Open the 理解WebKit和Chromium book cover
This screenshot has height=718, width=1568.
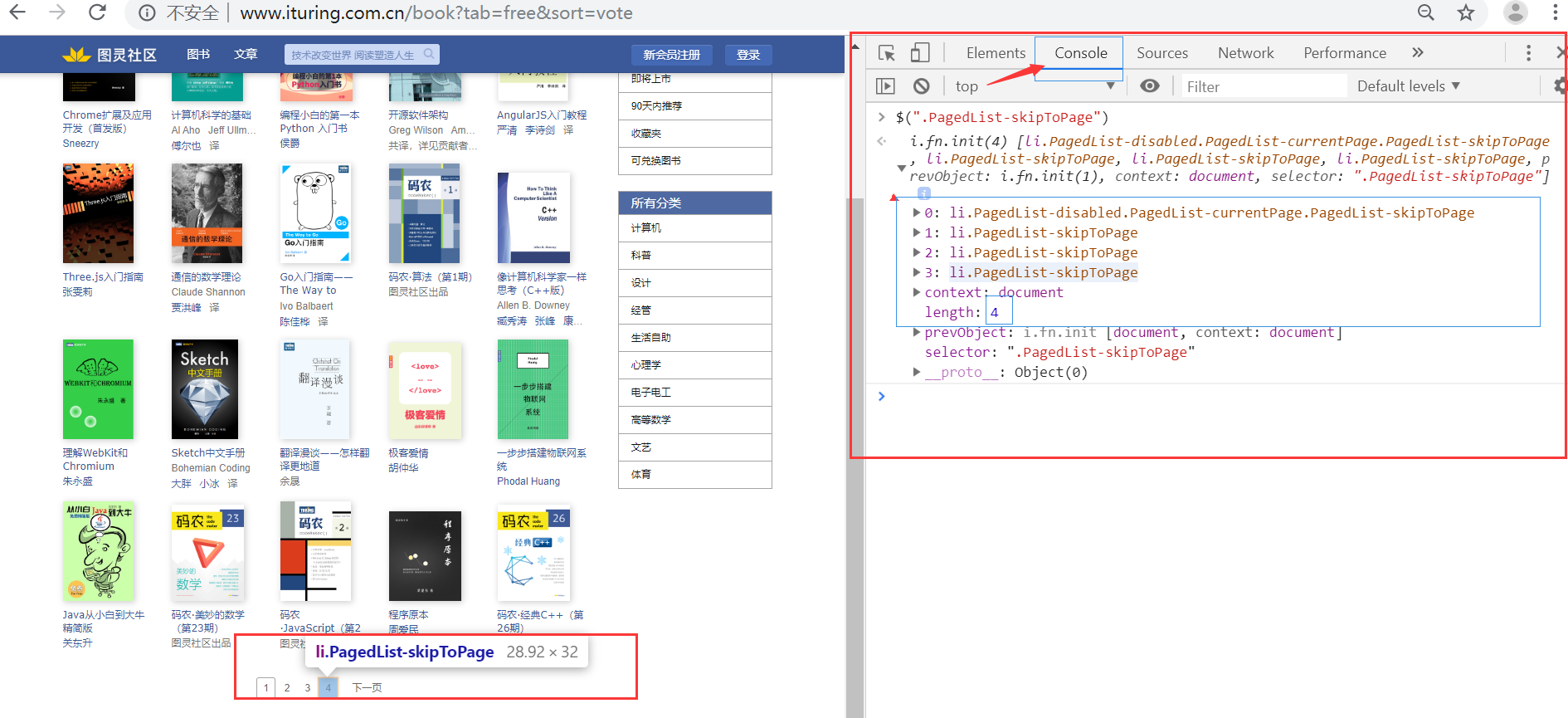coord(98,389)
